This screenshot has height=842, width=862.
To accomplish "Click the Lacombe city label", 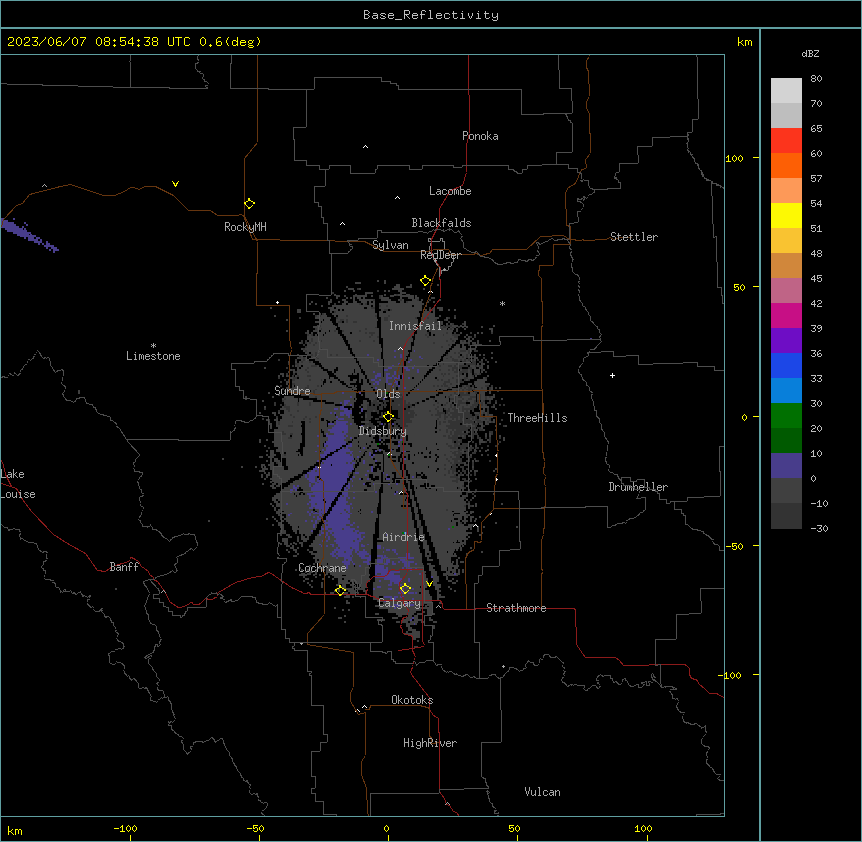I will tap(450, 191).
